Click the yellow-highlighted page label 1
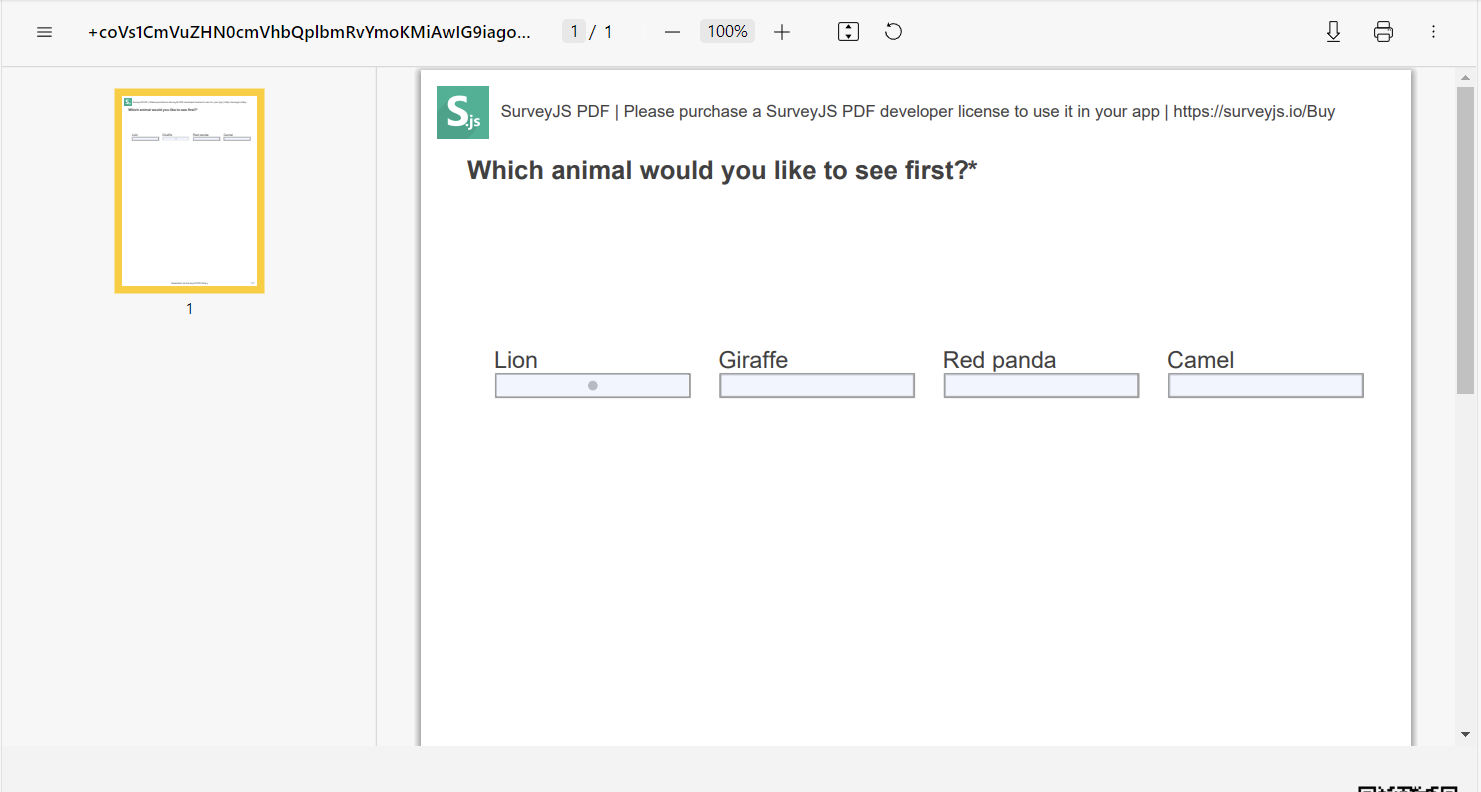 coord(189,308)
